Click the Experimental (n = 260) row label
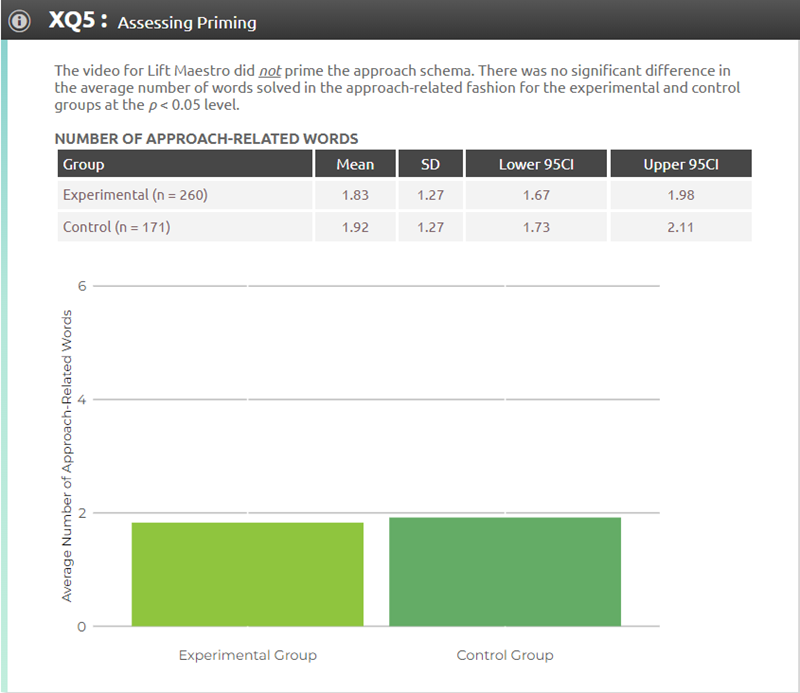 point(135,195)
